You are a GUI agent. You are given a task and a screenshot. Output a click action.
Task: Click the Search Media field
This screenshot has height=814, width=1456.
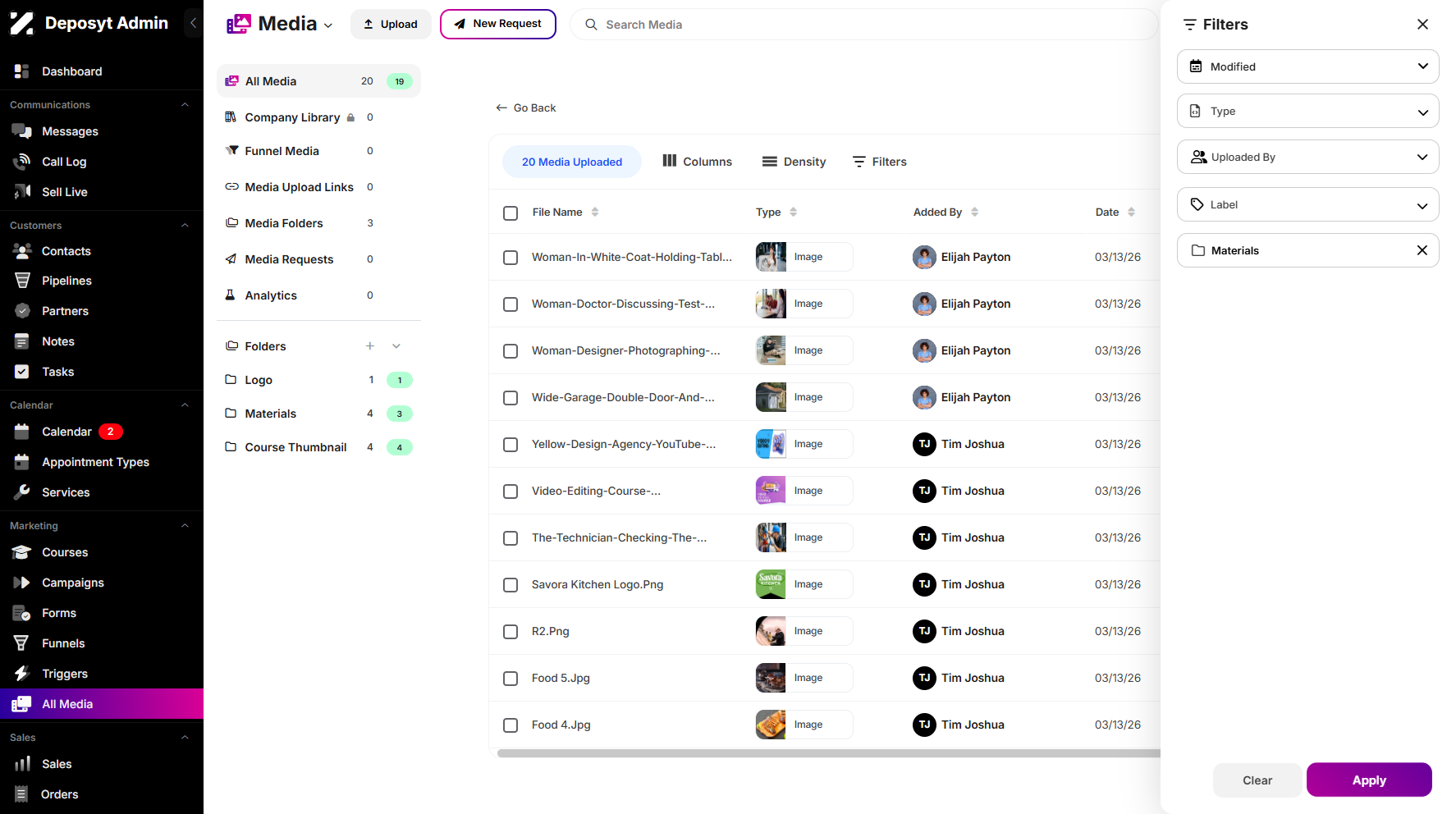[863, 25]
